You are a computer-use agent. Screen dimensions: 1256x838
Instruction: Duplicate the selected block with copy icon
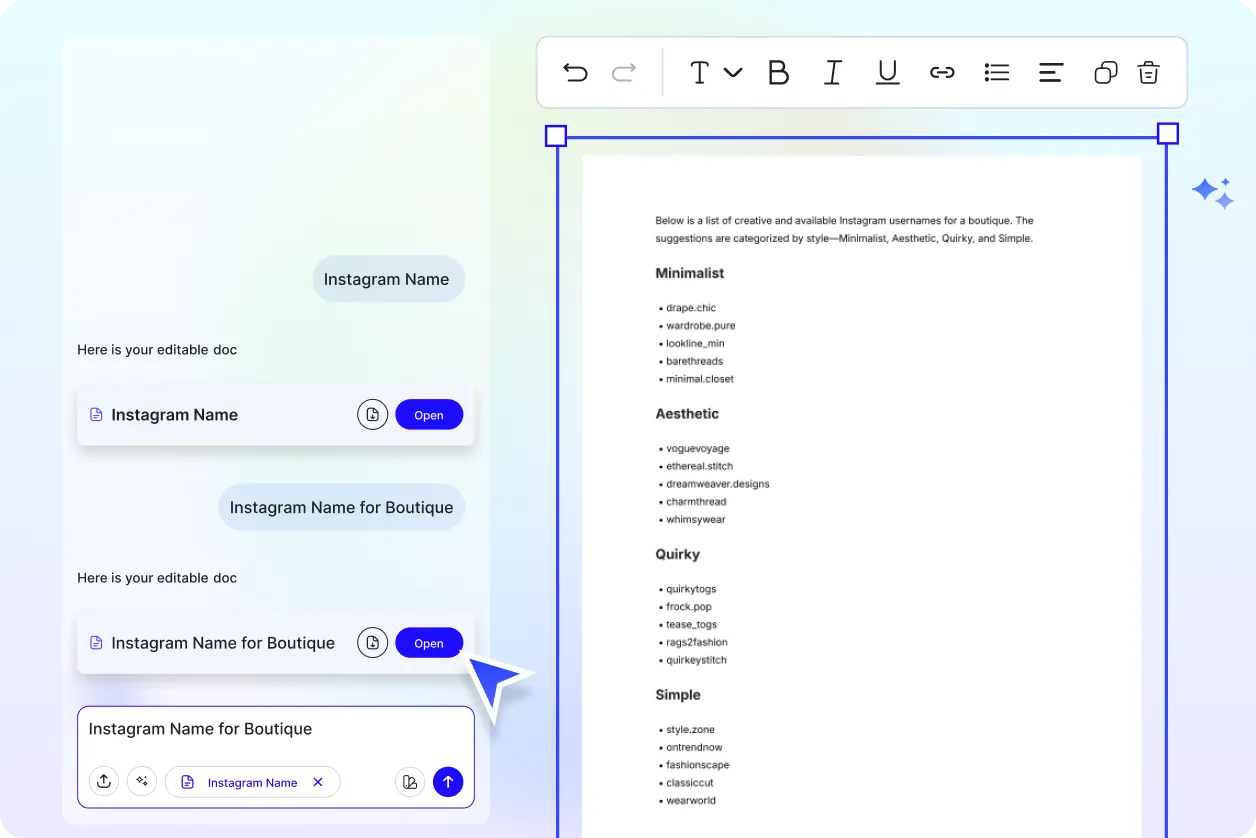pyautogui.click(x=1105, y=72)
